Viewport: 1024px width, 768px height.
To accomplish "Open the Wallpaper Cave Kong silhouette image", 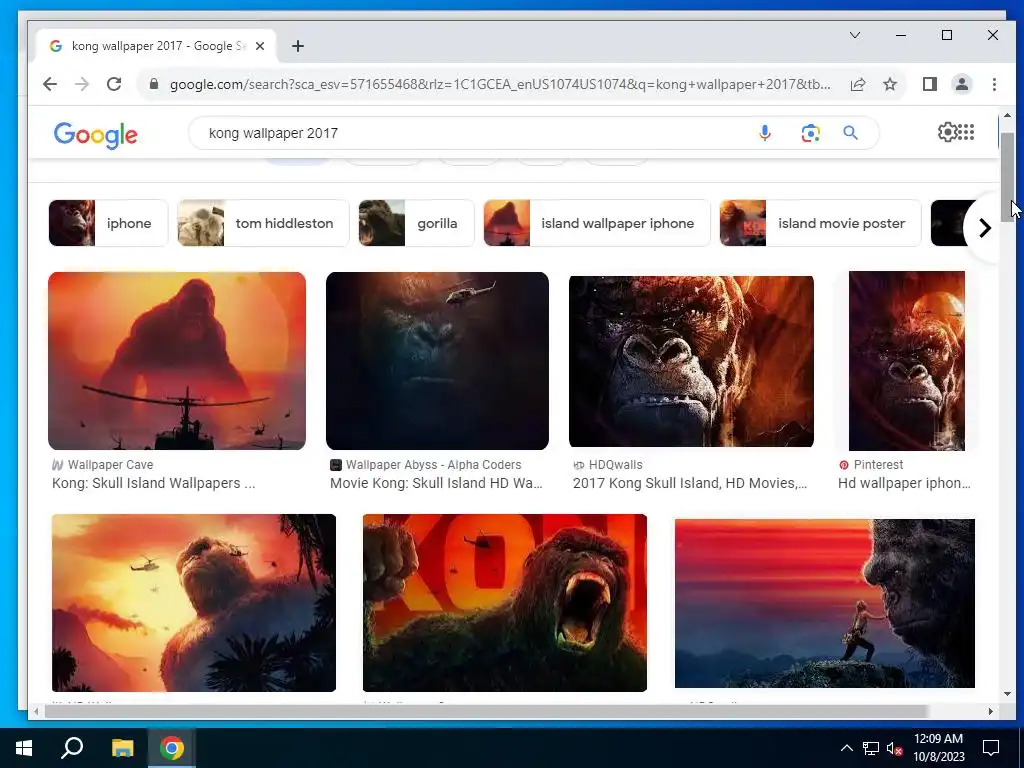I will point(177,360).
